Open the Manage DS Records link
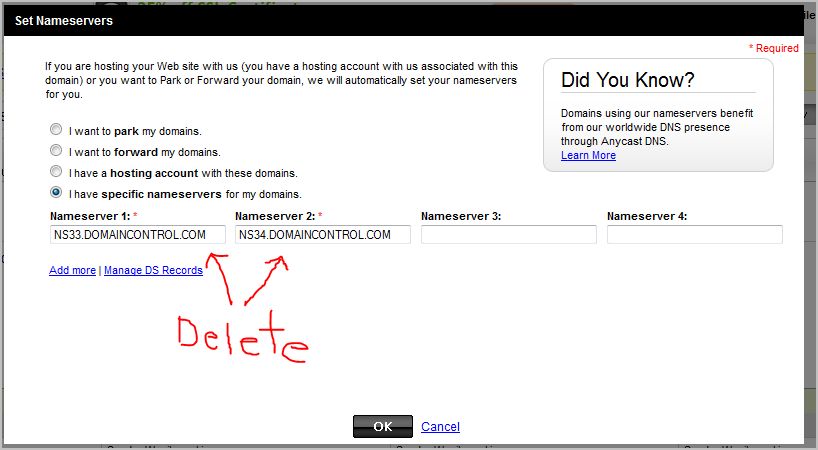Viewport: 818px width, 450px height. click(153, 270)
